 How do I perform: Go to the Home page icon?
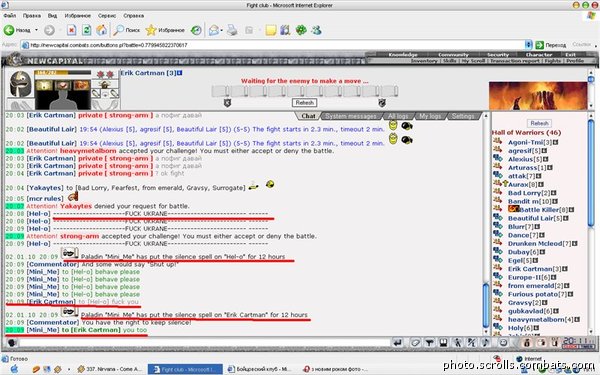pos(101,30)
